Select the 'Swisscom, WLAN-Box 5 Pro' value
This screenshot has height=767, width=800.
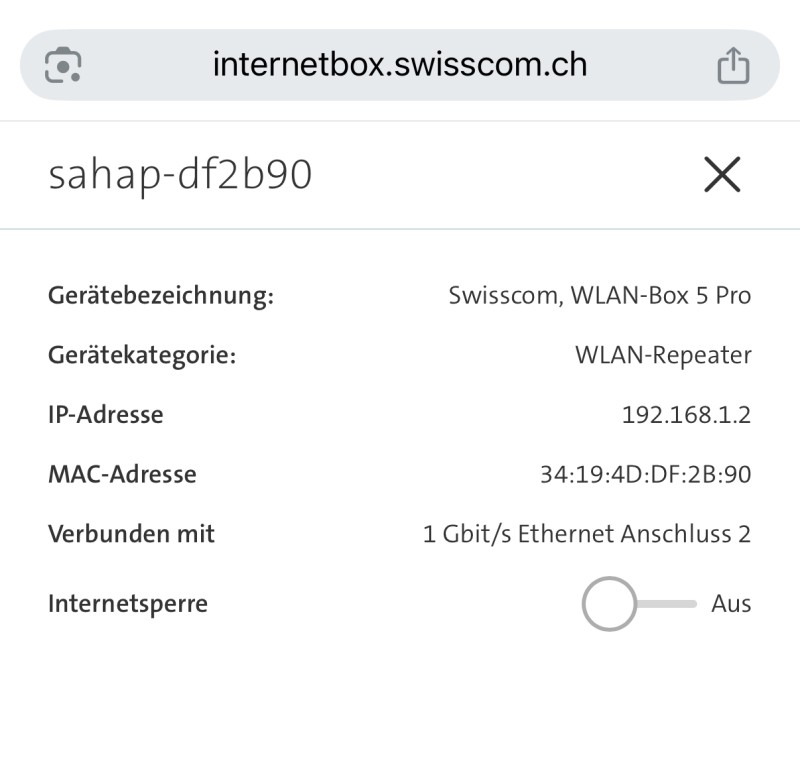click(600, 296)
